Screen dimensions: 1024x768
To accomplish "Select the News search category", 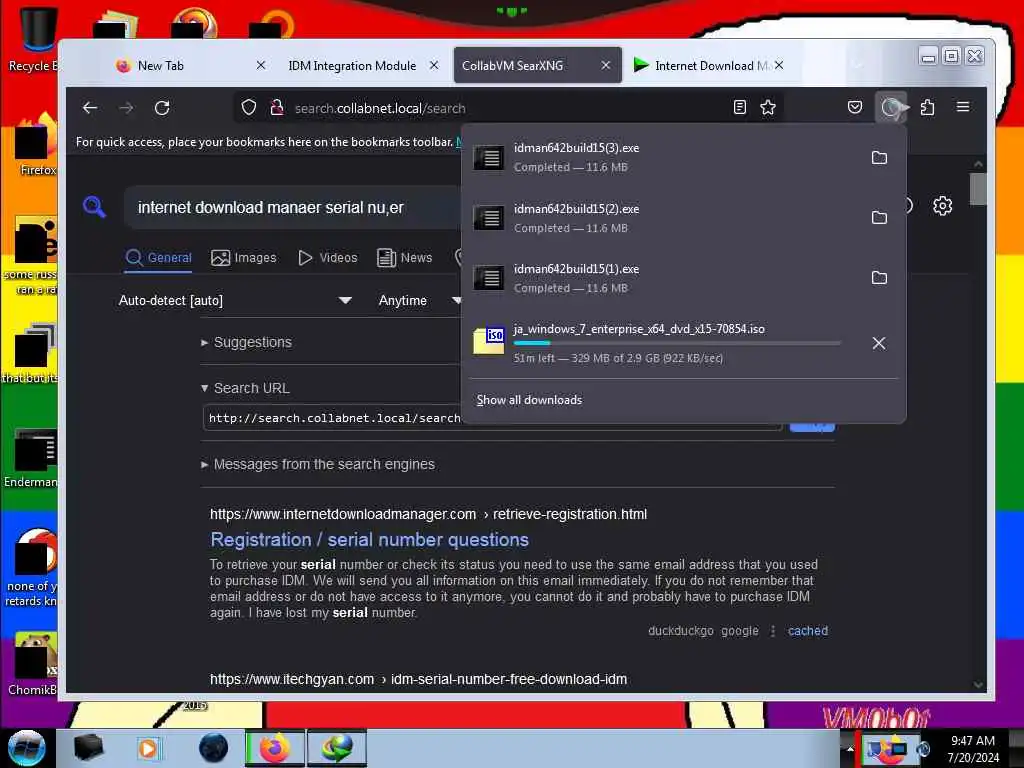I will (405, 258).
